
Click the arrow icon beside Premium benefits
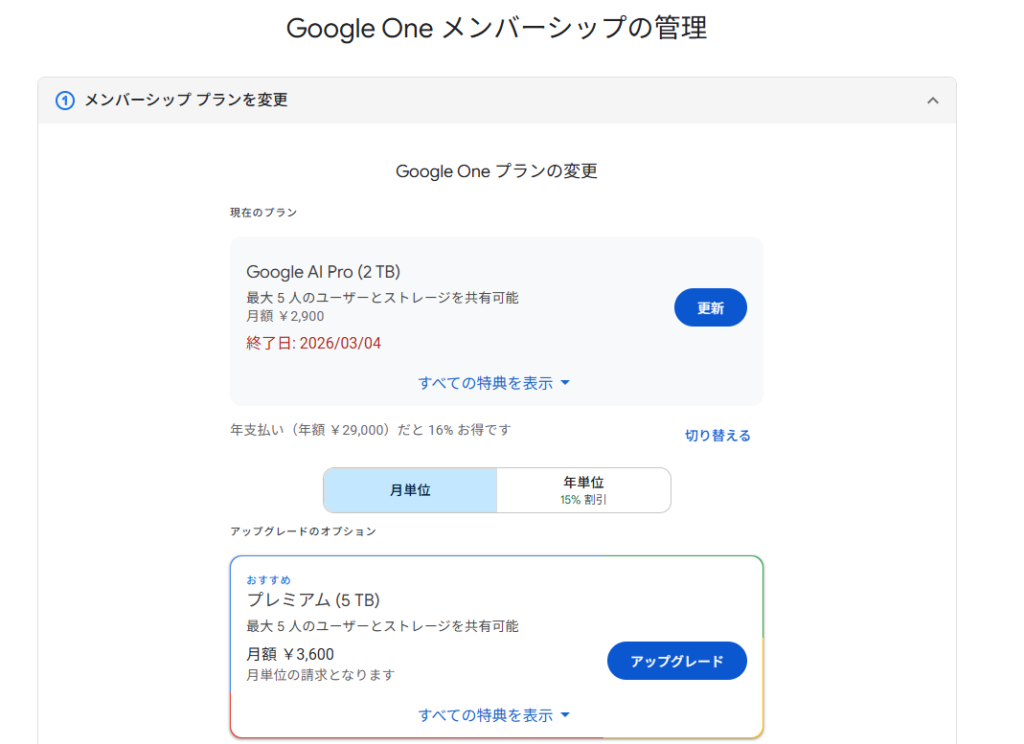coord(565,715)
